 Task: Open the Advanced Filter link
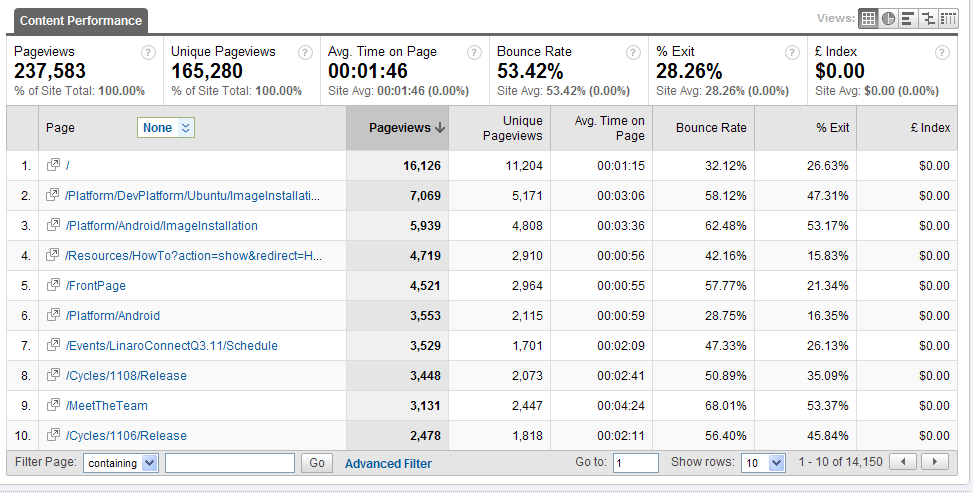click(388, 463)
